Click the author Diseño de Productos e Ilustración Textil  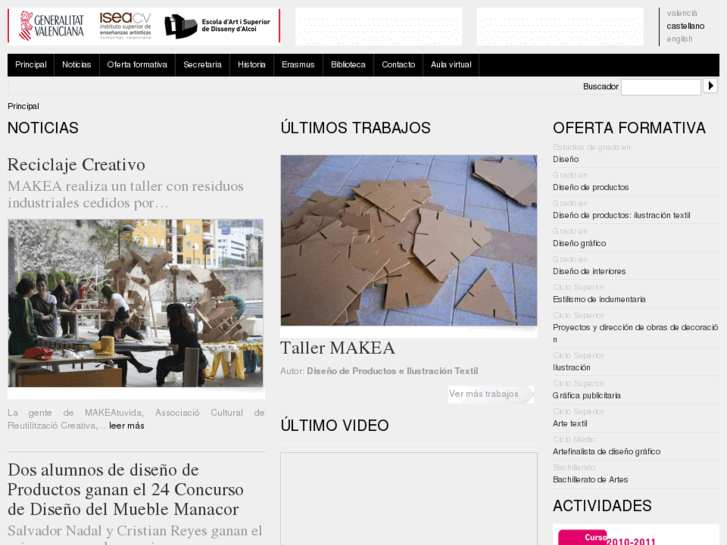click(x=392, y=371)
